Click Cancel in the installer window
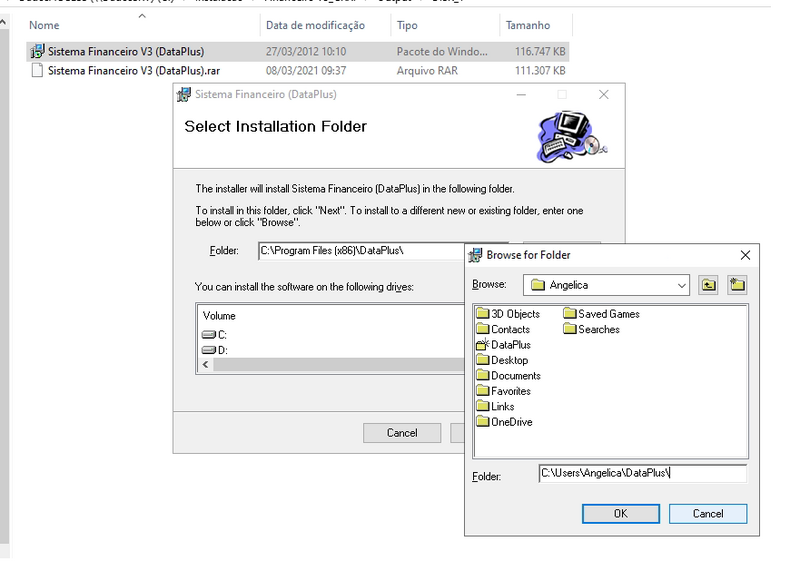The image size is (800, 561). [402, 433]
